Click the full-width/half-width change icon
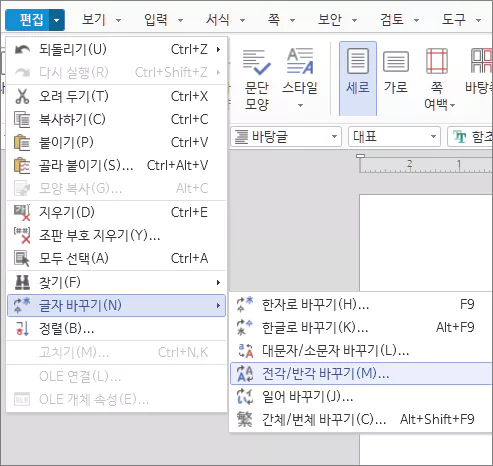The width and height of the screenshot is (493, 466). 245,373
